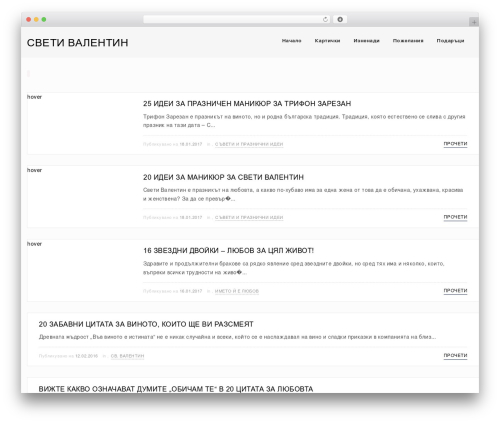Click hover thumbnail of 16 ЗВЕЗДНИ ДВОЙКИ article
The width and height of the screenshot is (500, 423).
point(34,244)
